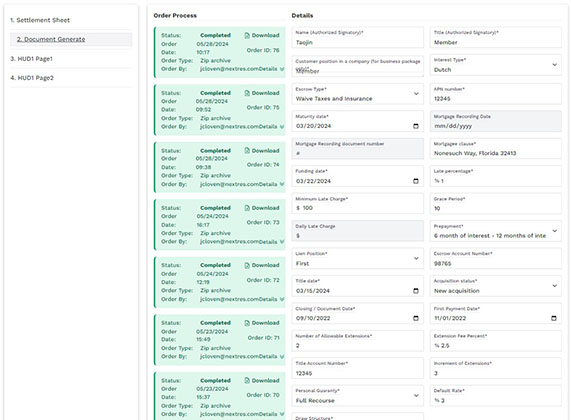Click the Mortgagee clause field

point(495,149)
